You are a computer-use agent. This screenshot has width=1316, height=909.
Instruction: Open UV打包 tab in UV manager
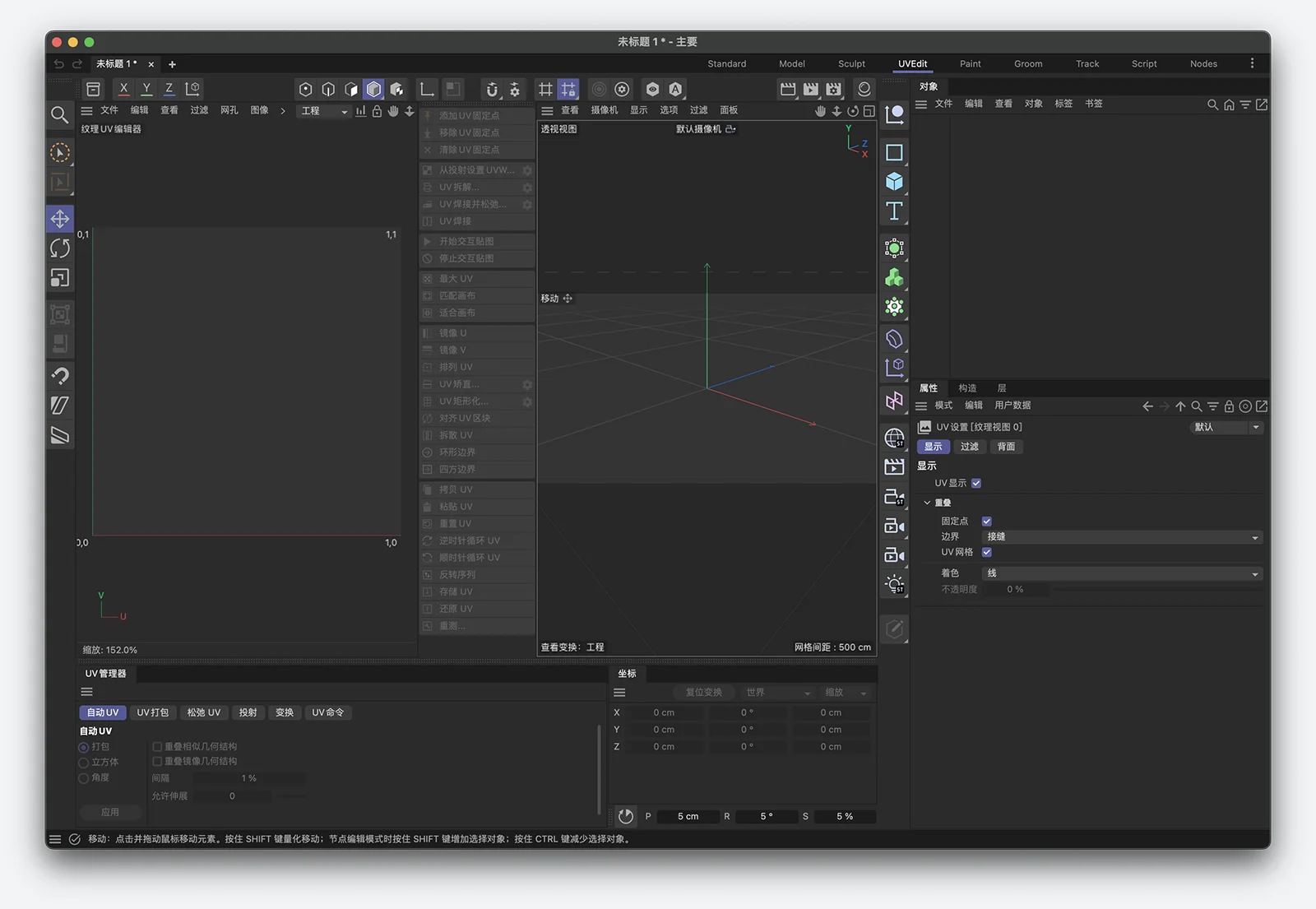153,712
